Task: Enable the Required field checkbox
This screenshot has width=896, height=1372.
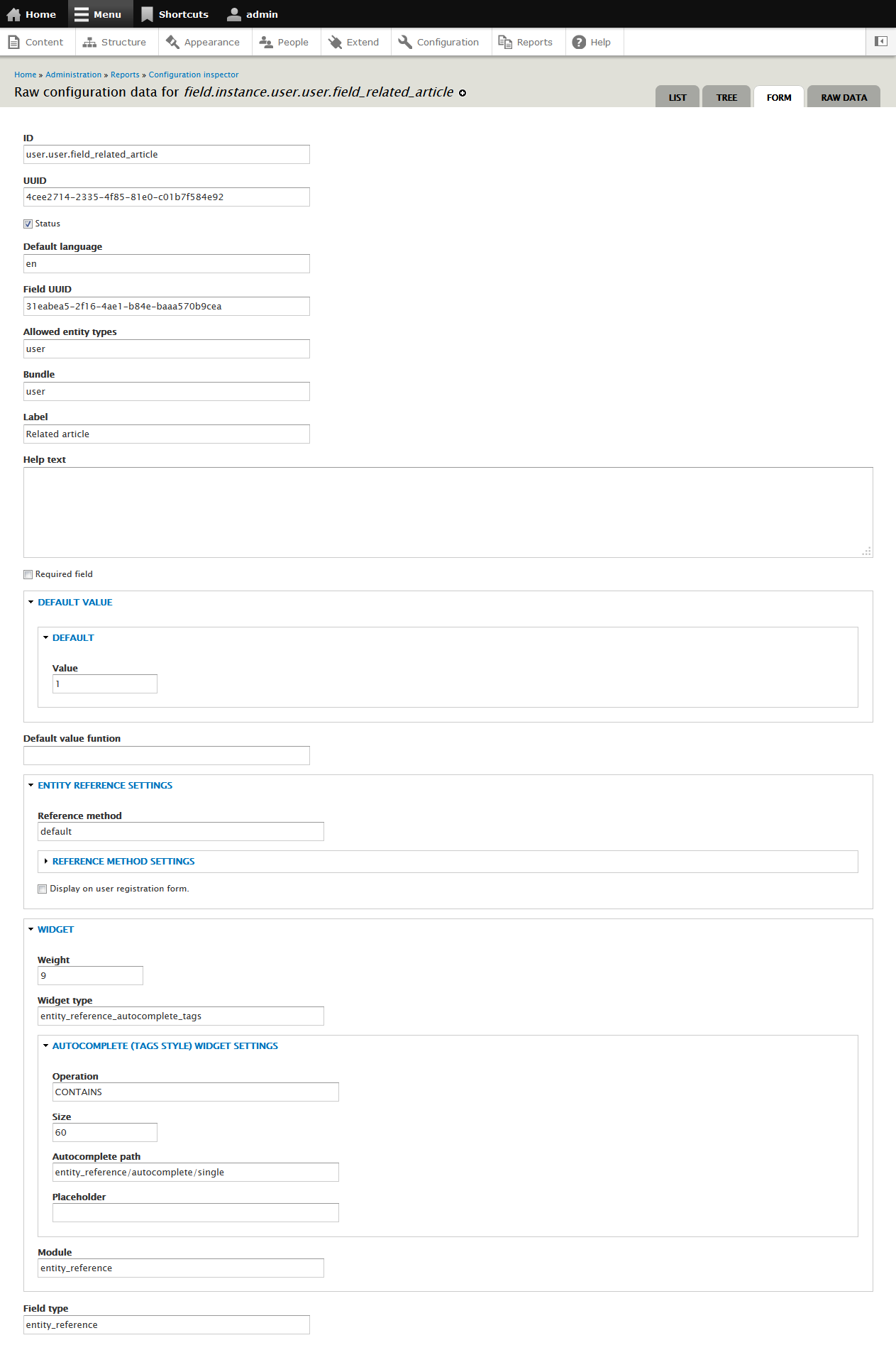Action: click(x=28, y=574)
